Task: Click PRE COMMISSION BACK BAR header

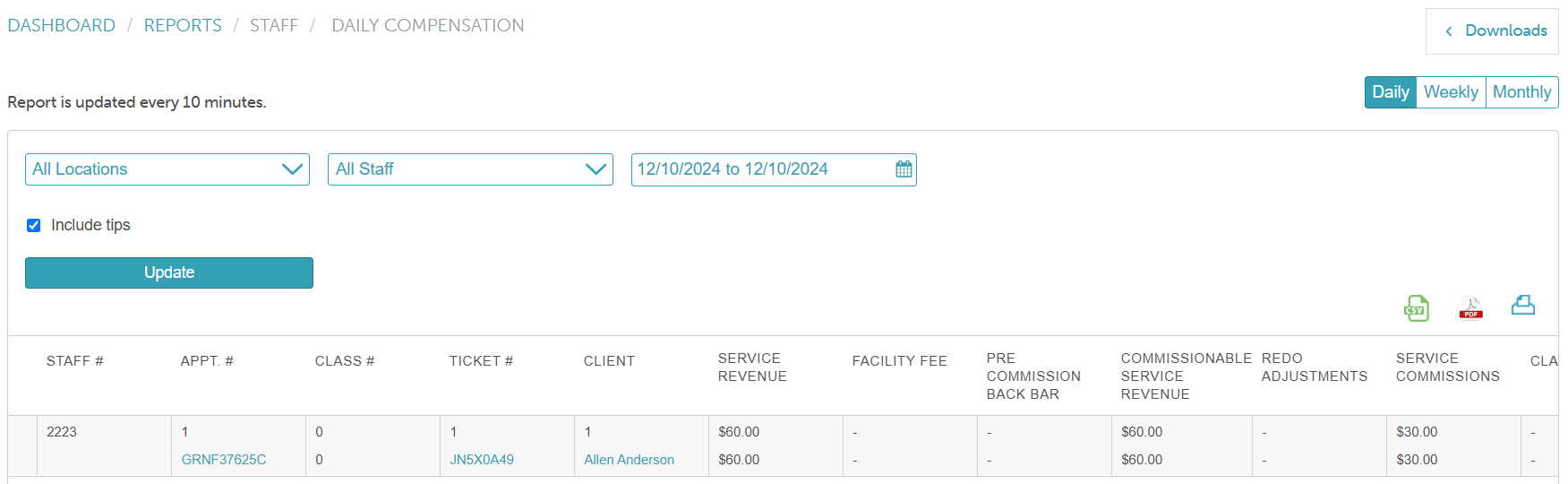Action: click(1033, 376)
